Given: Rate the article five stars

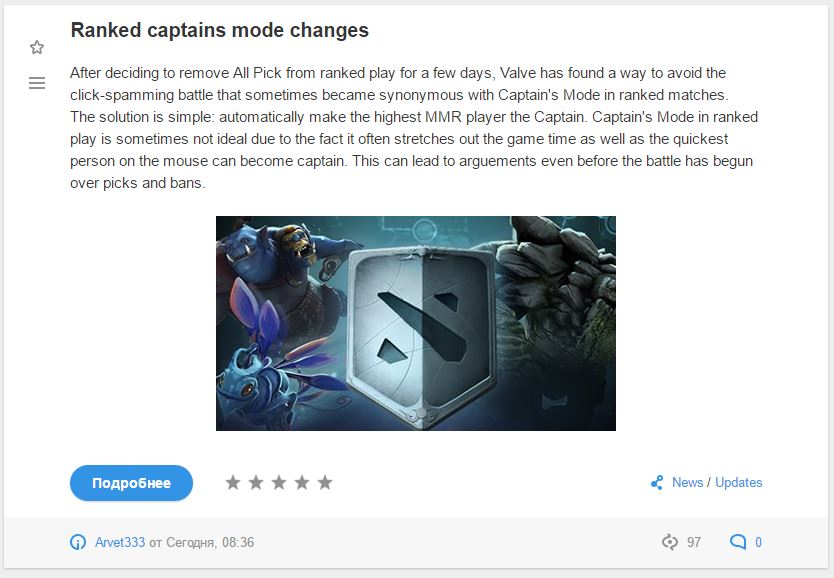Looking at the screenshot, I should coord(325,482).
